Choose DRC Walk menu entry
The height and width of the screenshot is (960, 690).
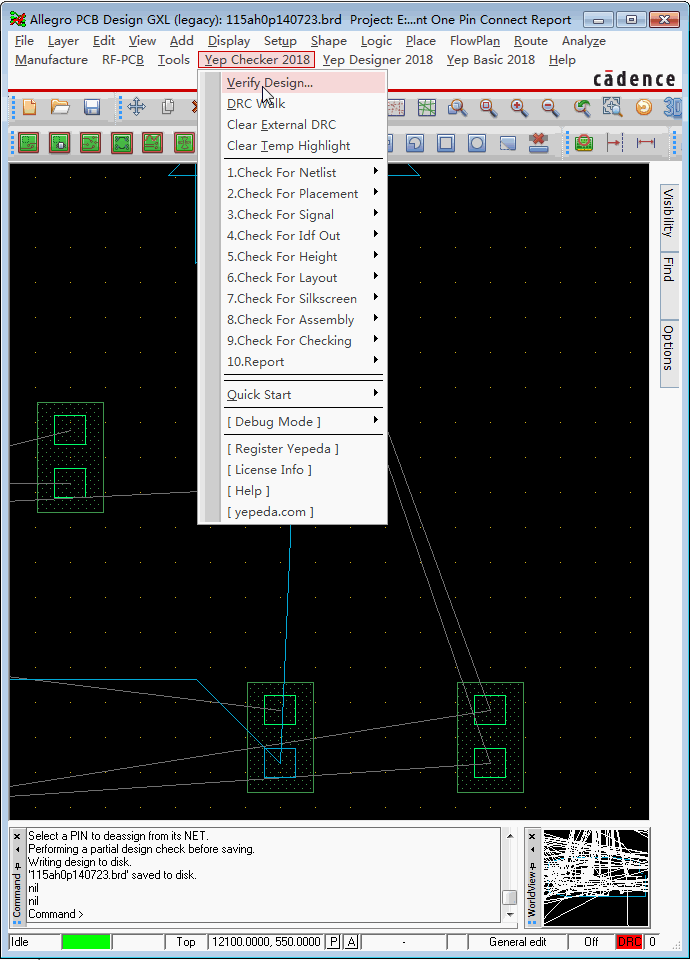(x=303, y=103)
